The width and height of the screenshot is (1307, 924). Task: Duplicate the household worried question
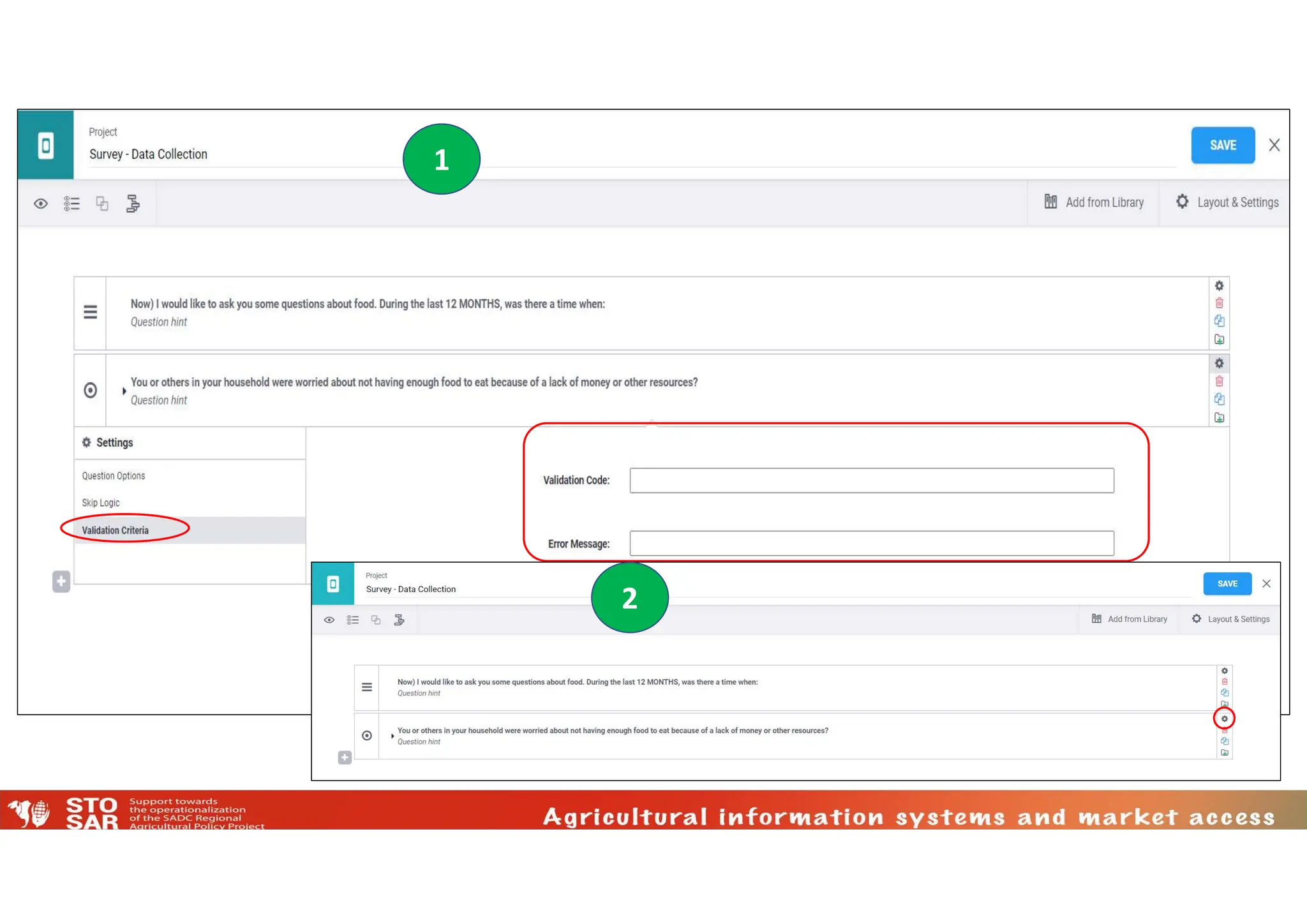[1219, 399]
